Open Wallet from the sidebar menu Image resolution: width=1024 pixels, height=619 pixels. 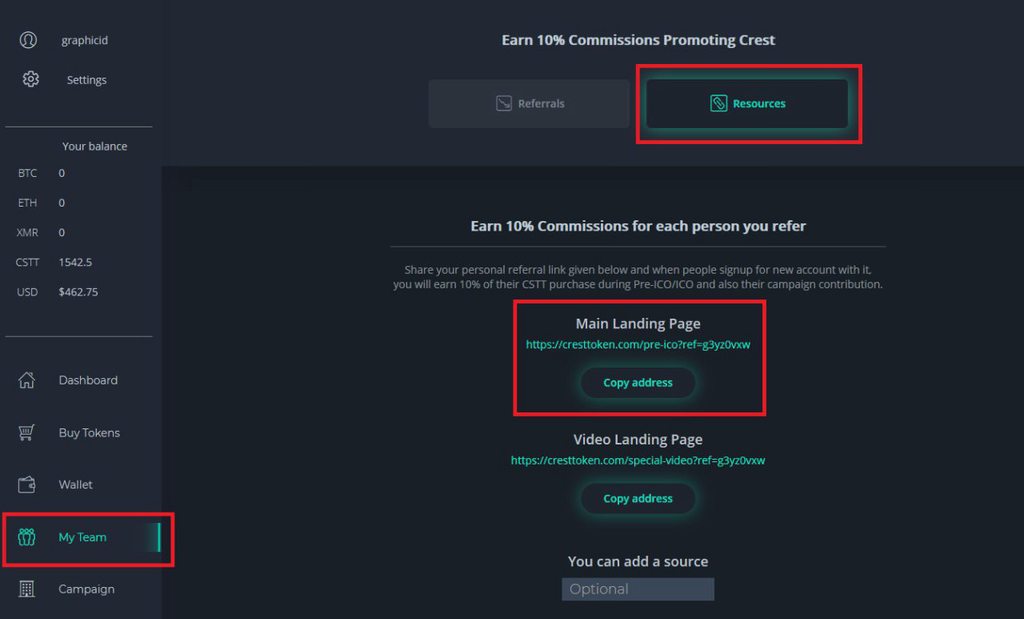point(76,484)
